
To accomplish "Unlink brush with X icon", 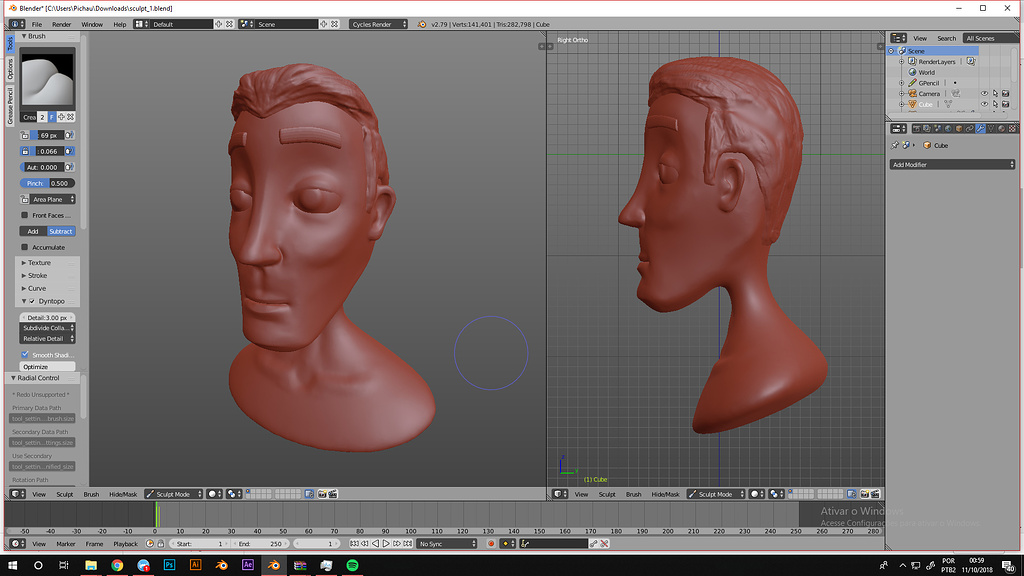I will 71,117.
